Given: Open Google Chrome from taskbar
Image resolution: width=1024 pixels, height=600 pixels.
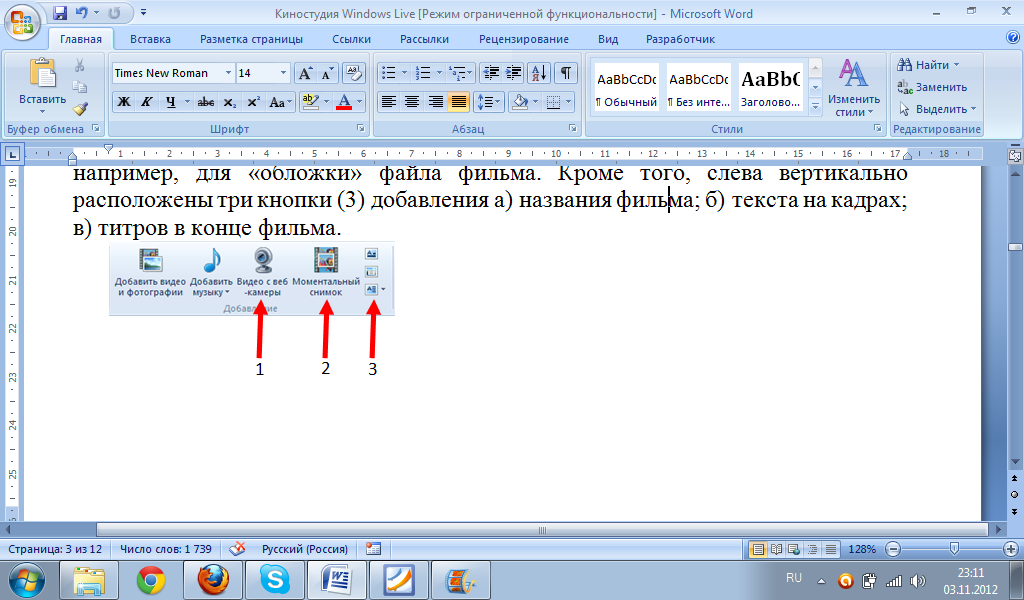Looking at the screenshot, I should click(x=151, y=580).
